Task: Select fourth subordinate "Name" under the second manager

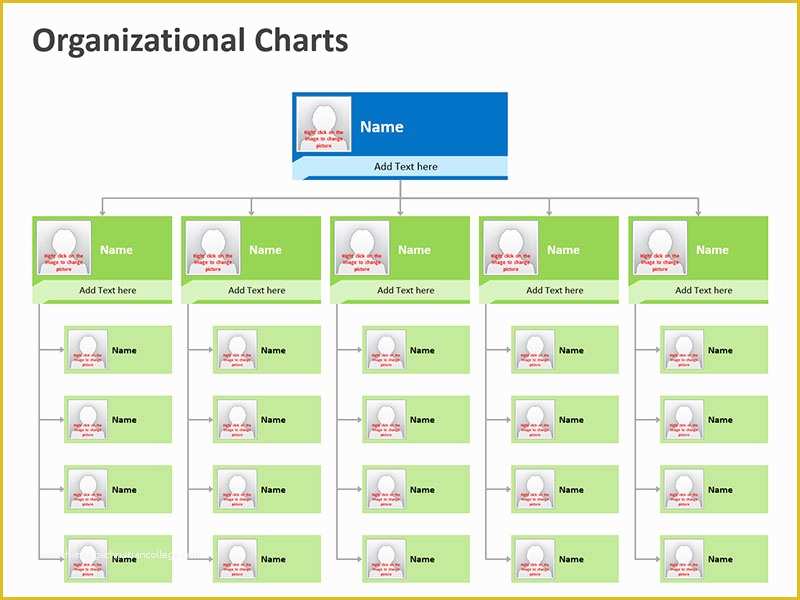Action: (273, 559)
